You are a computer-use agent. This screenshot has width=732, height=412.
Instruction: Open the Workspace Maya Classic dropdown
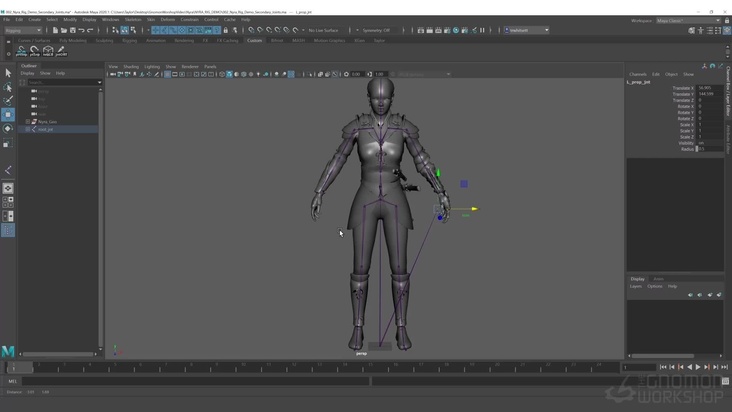click(688, 21)
